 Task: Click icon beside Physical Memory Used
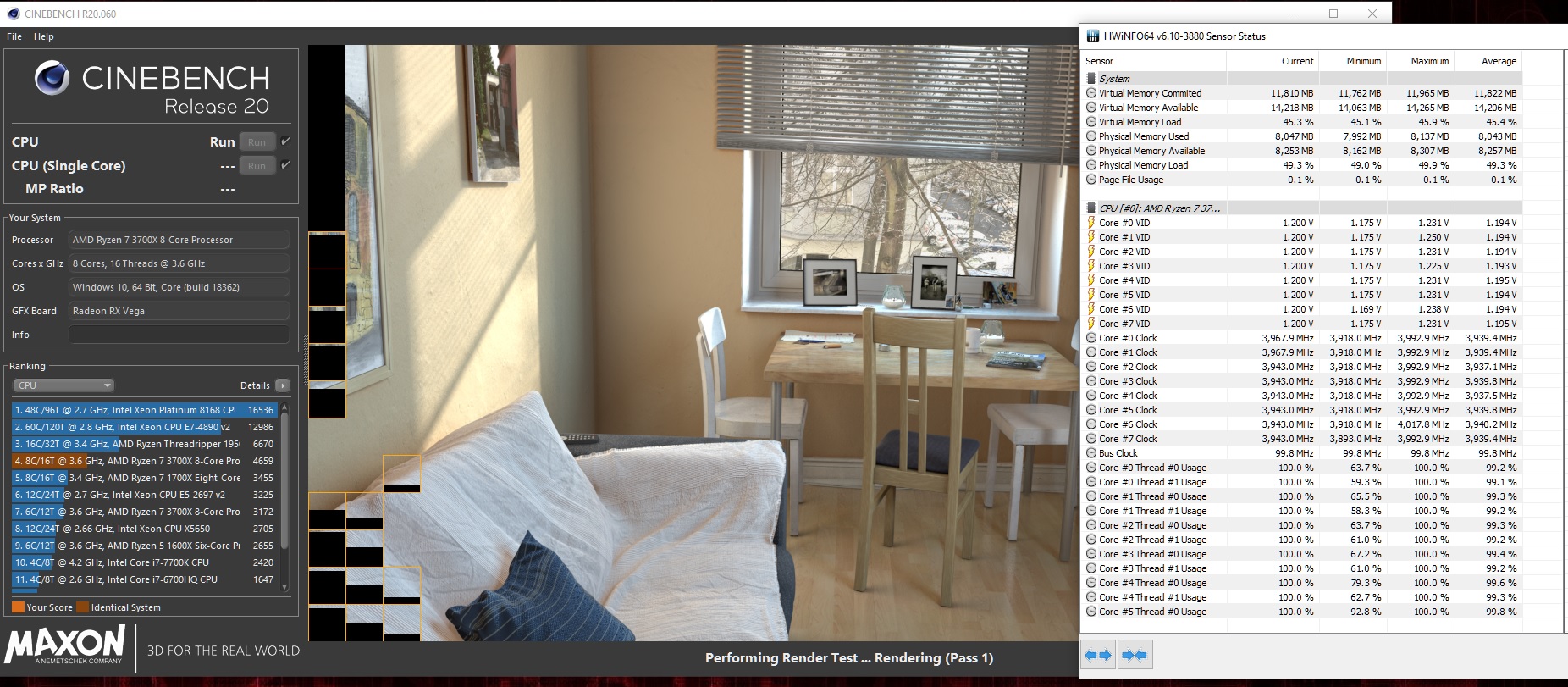(1091, 136)
